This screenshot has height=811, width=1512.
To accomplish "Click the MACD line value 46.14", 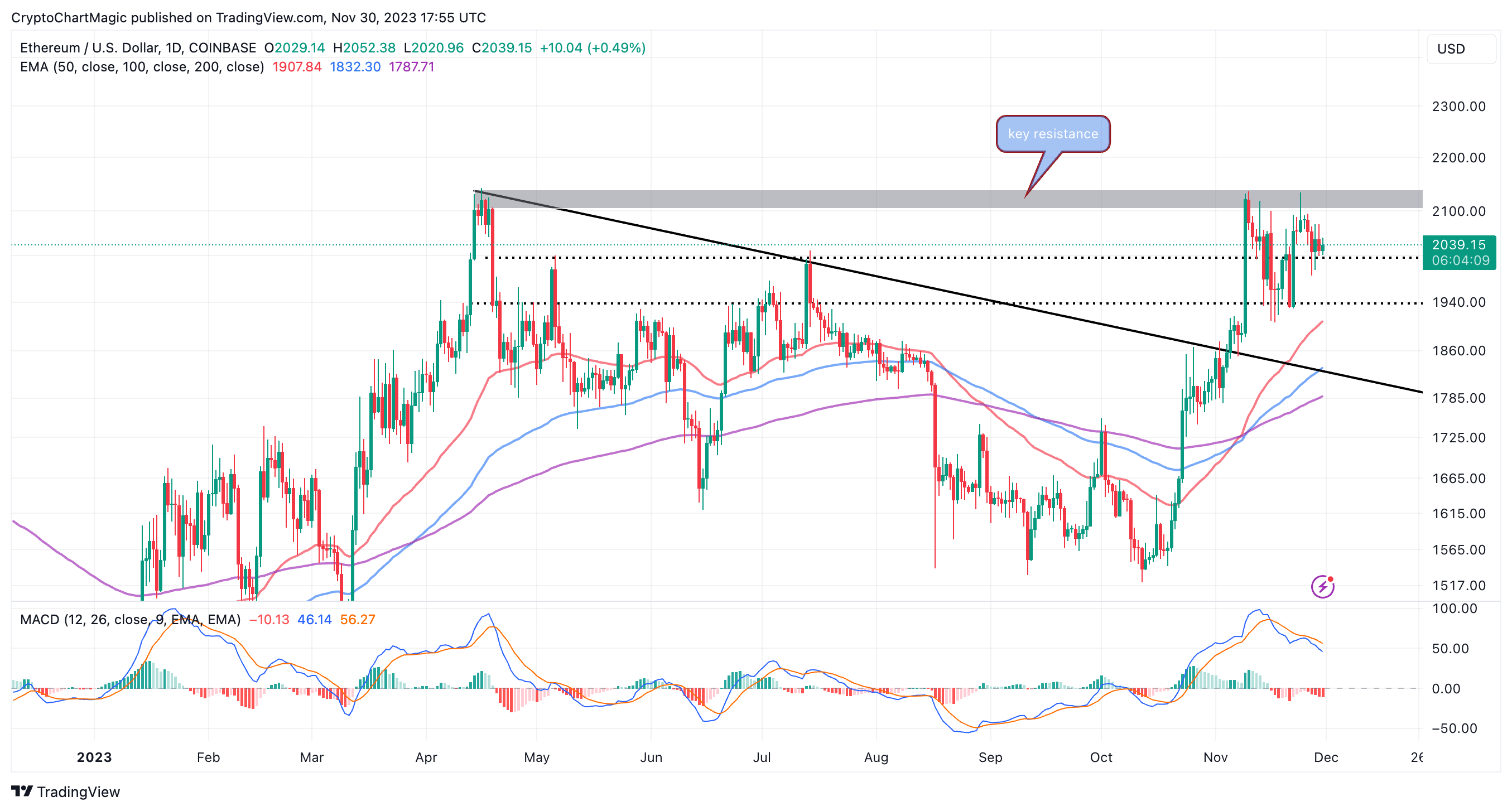I will click(x=315, y=620).
